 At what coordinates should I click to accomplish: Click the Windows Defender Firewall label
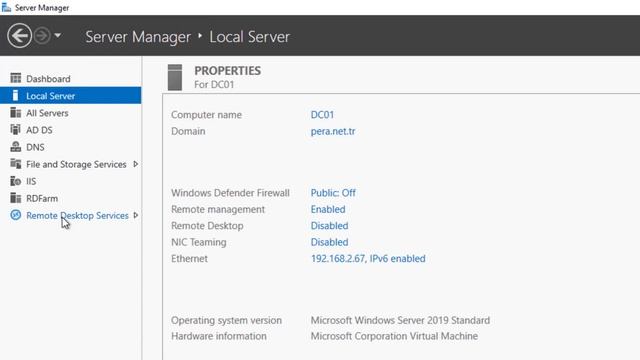coord(230,193)
